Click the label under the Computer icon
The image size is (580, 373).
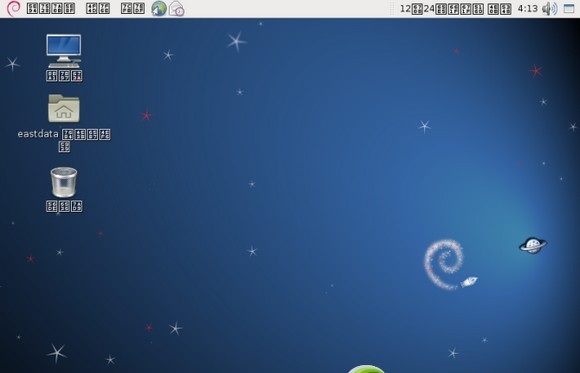[x=64, y=76]
